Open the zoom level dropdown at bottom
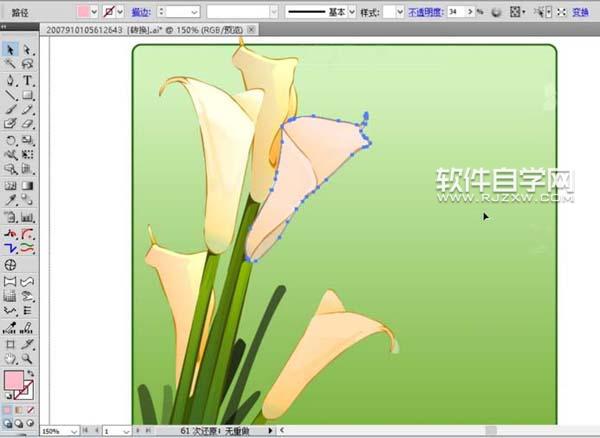This screenshot has width=600, height=438. 75,431
